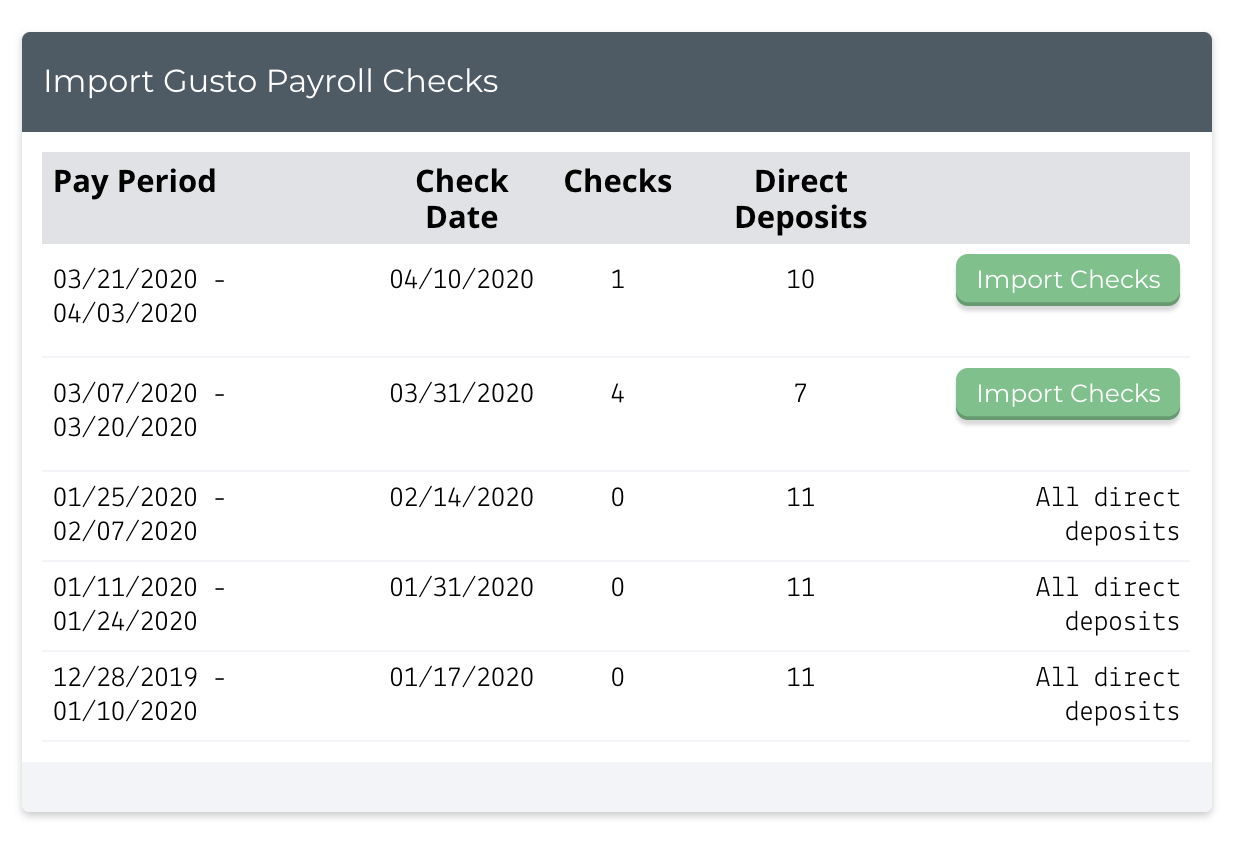The width and height of the screenshot is (1234, 842).
Task: Click checks count '1' in 04/10/2020 row
Action: [618, 280]
